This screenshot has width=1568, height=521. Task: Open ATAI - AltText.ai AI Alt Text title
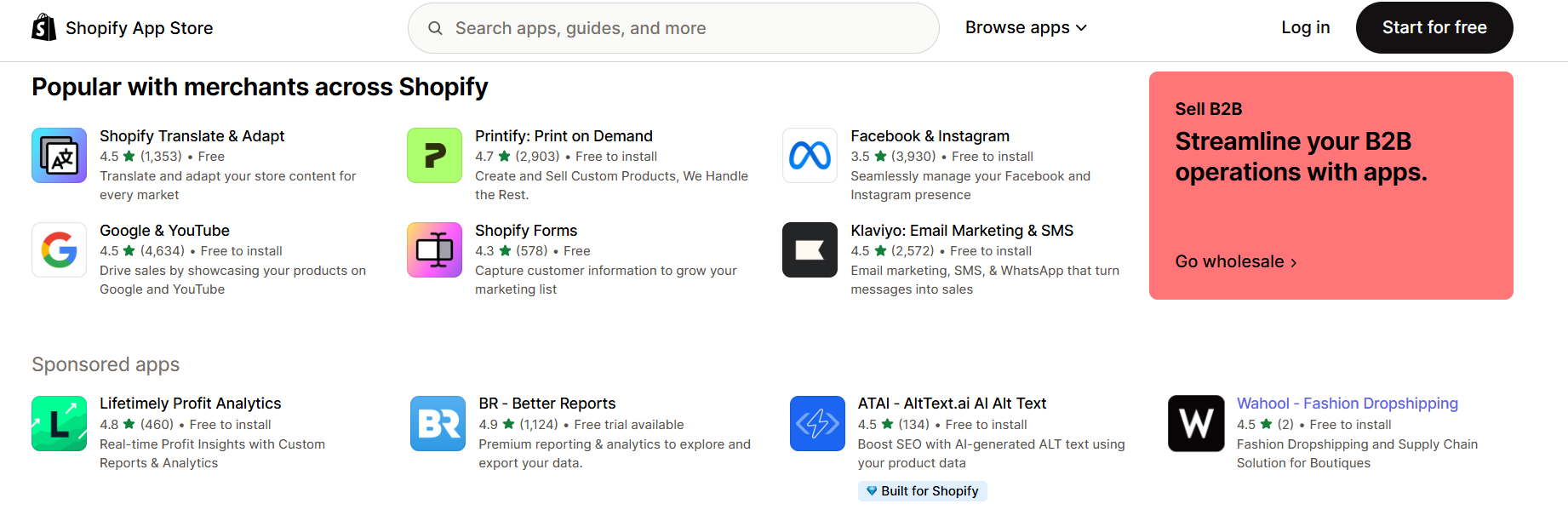pos(952,404)
